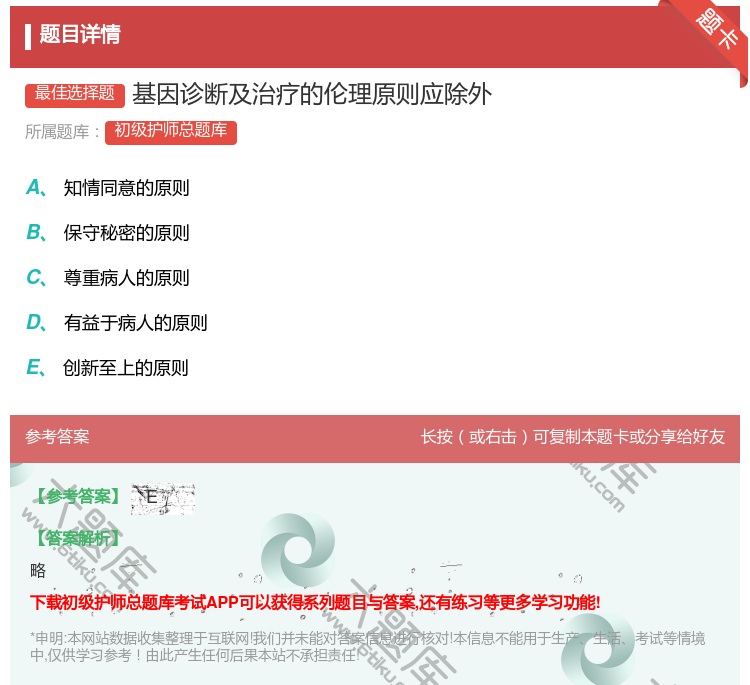This screenshot has width=750, height=685.
Task: Select option B 保守秘密的原则
Action: tap(108, 233)
